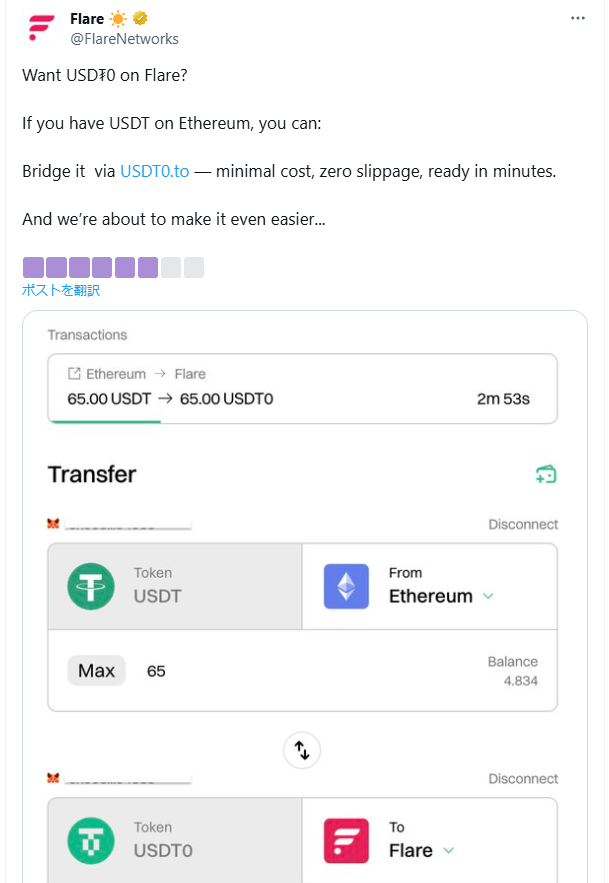This screenshot has width=609, height=883.
Task: Open the Flare profile avatar
Action: coord(41,28)
